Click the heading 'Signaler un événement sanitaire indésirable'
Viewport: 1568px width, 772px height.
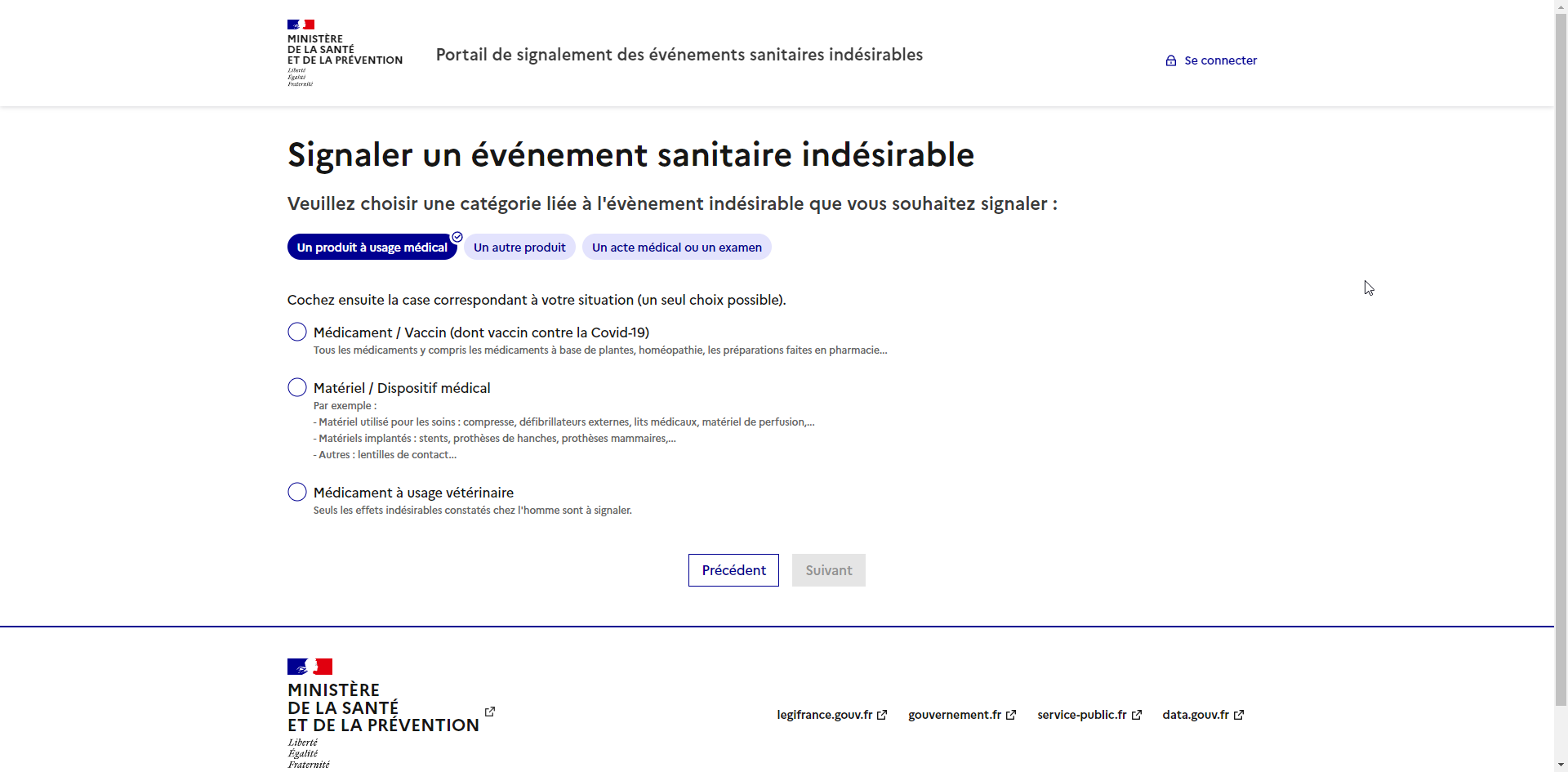click(630, 154)
